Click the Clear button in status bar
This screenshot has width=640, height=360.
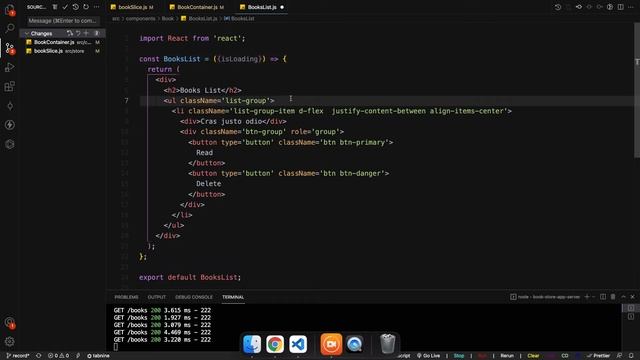click(533, 356)
